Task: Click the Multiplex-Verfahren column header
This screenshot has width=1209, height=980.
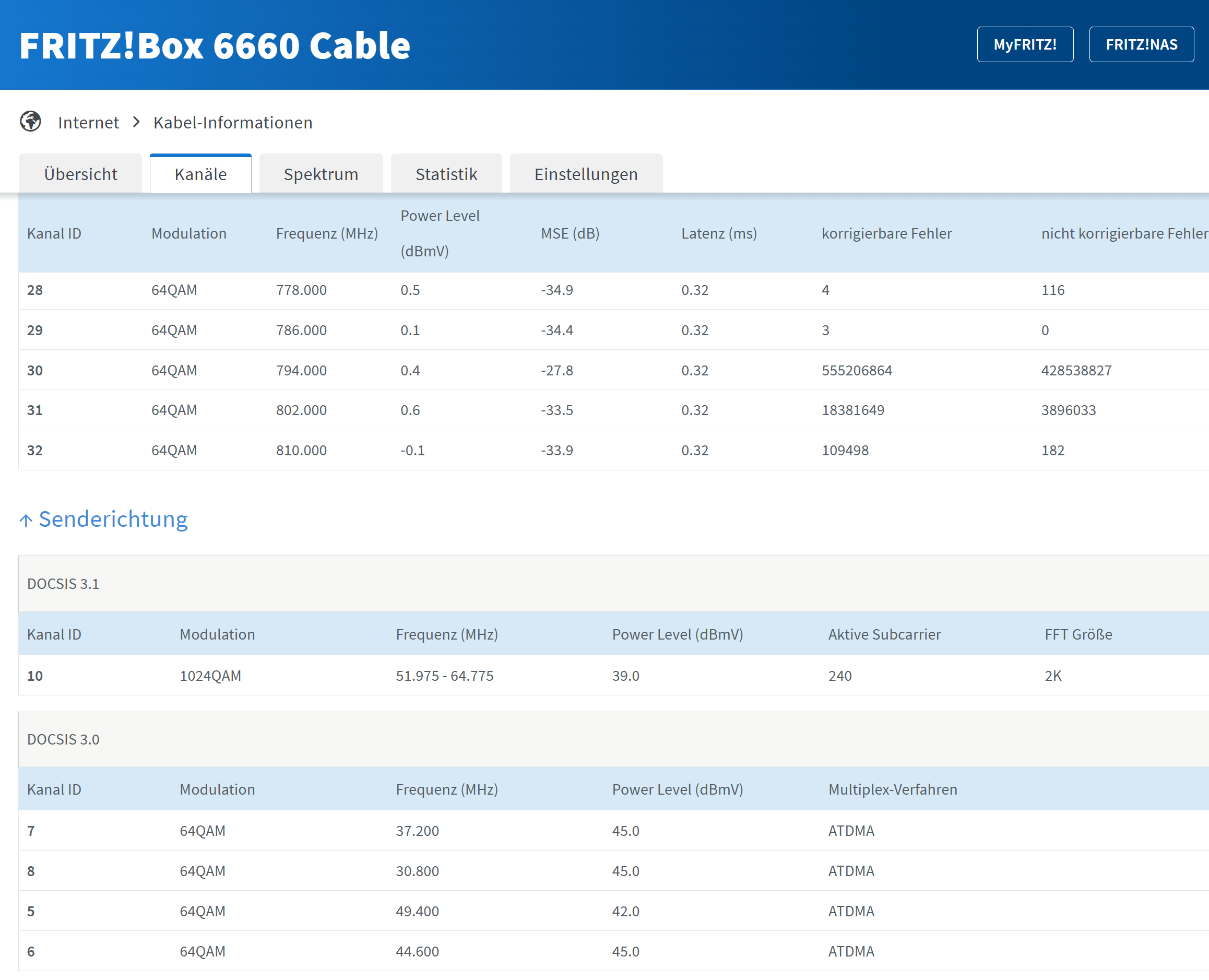Action: click(x=892, y=789)
